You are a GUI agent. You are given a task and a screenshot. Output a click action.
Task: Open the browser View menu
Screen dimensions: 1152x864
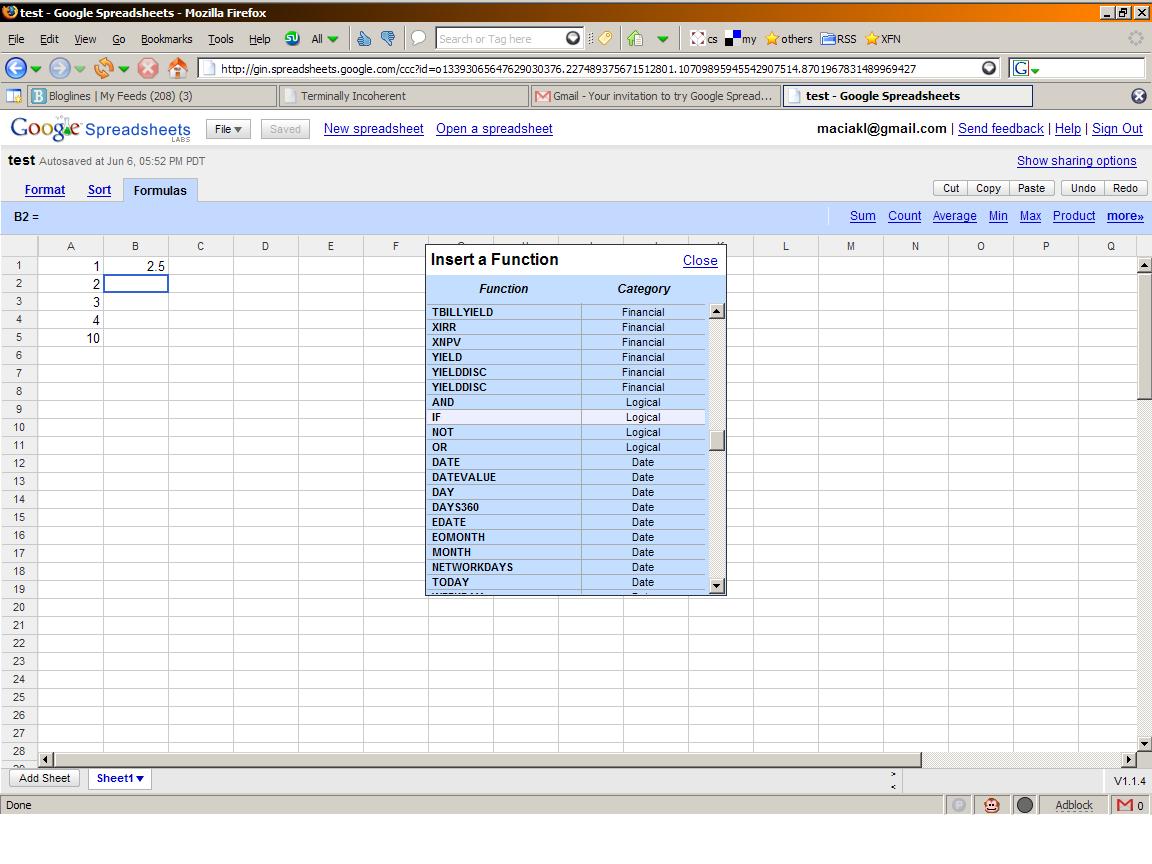(85, 39)
